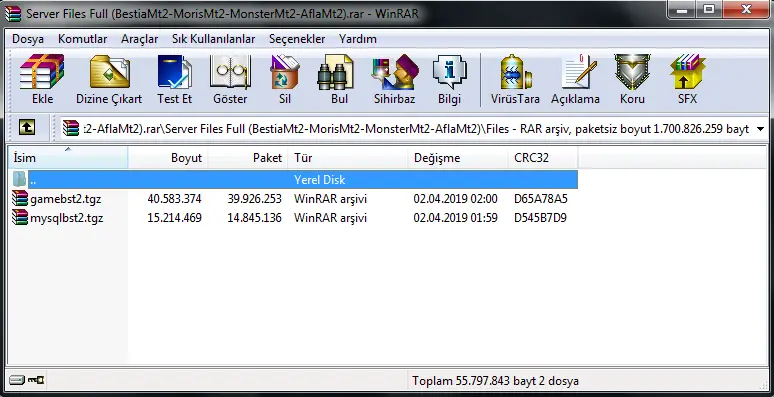Open the Dosya menu
774x397 pixels.
(x=28, y=39)
